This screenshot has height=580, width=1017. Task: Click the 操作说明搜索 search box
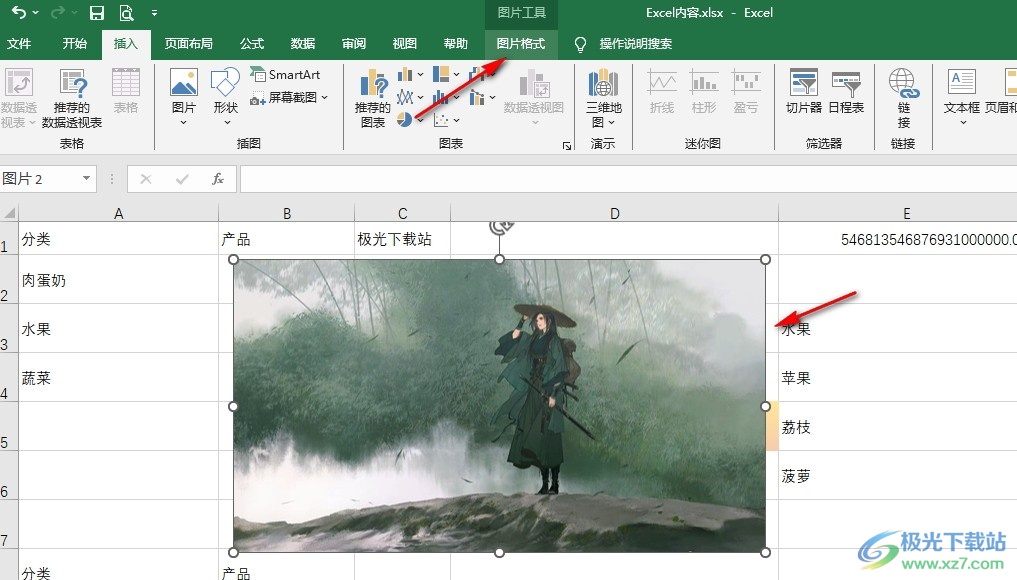635,43
